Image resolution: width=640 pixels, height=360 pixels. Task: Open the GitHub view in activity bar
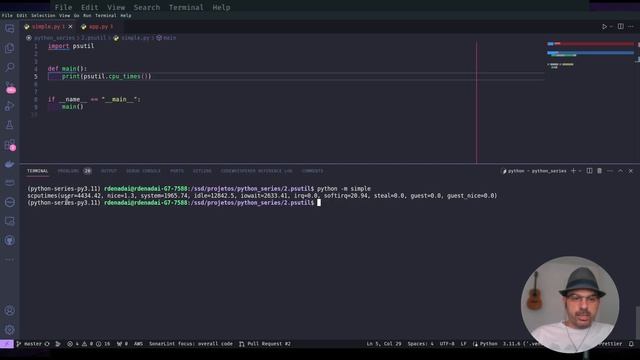(9, 240)
